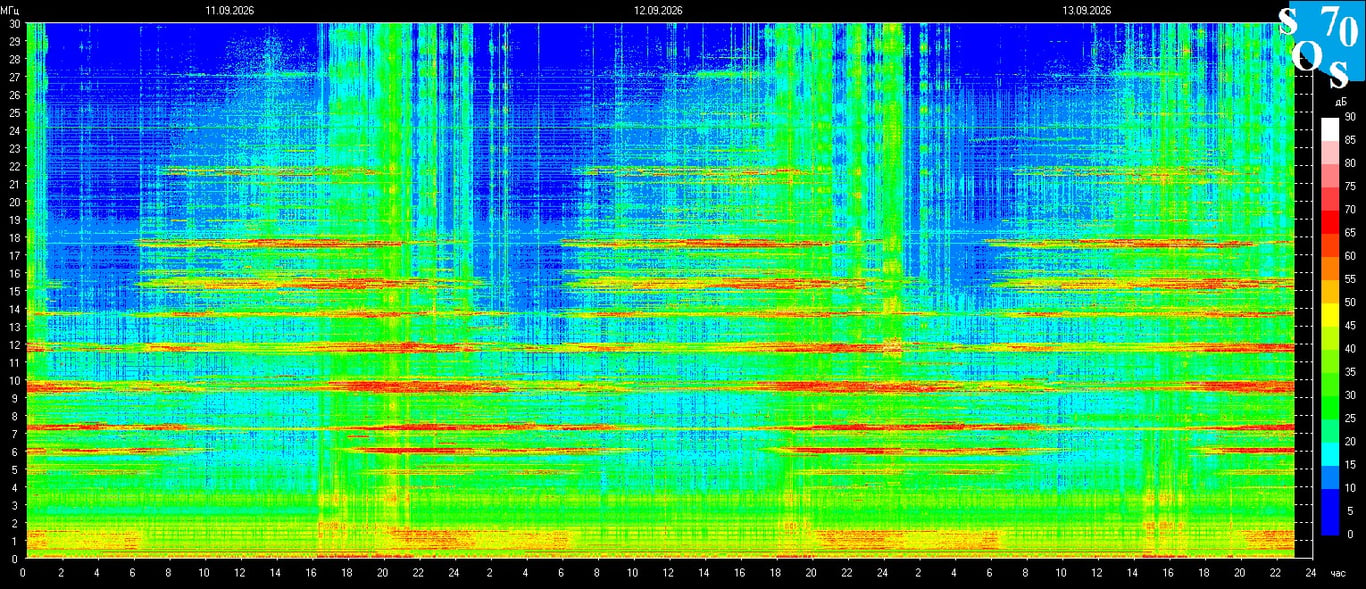Click the 75 value on the dB scale
The width and height of the screenshot is (1366, 589).
pos(1349,187)
